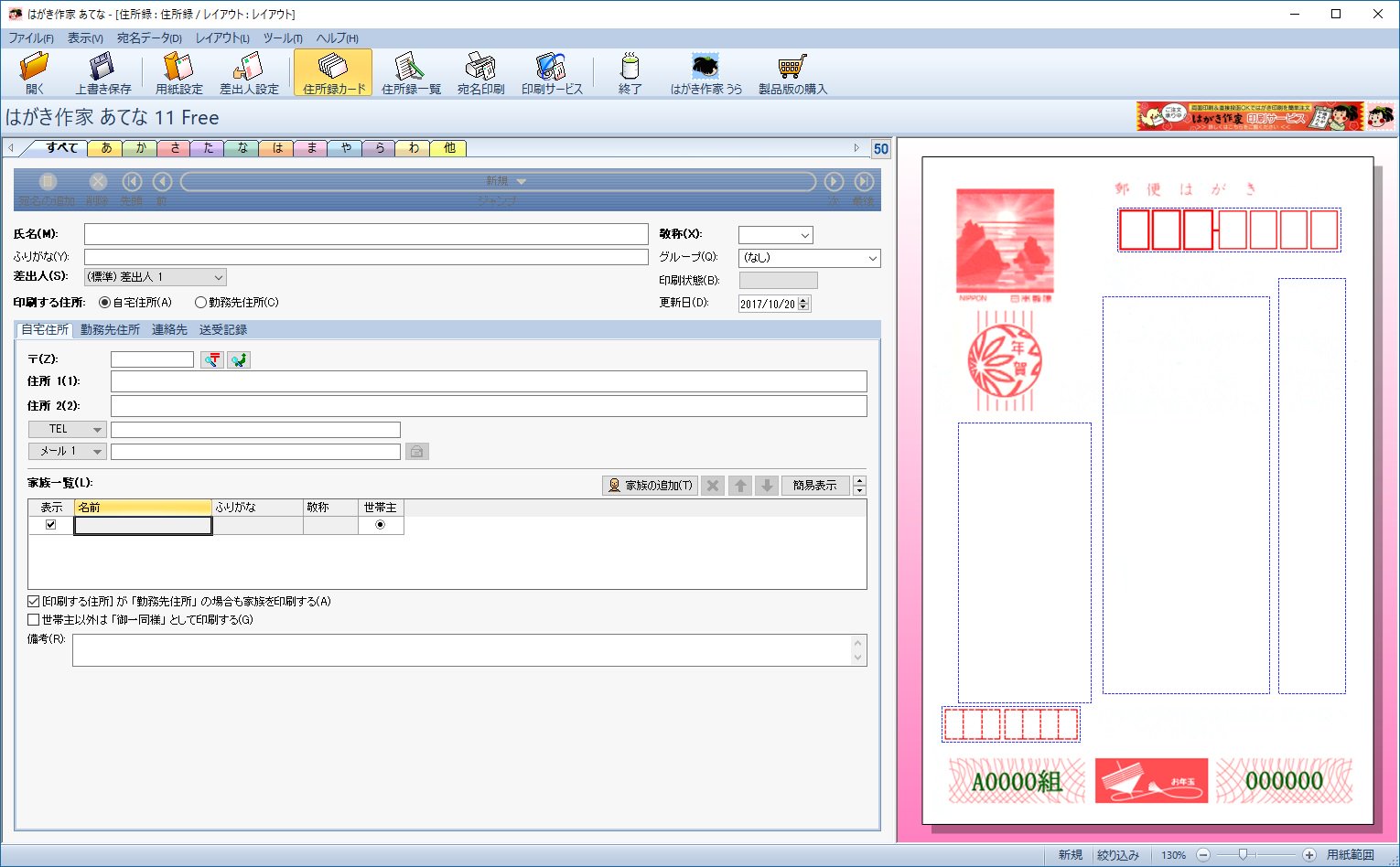This screenshot has width=1400, height=867.
Task: Switch to the 勤務先住所 tab
Action: (110, 330)
